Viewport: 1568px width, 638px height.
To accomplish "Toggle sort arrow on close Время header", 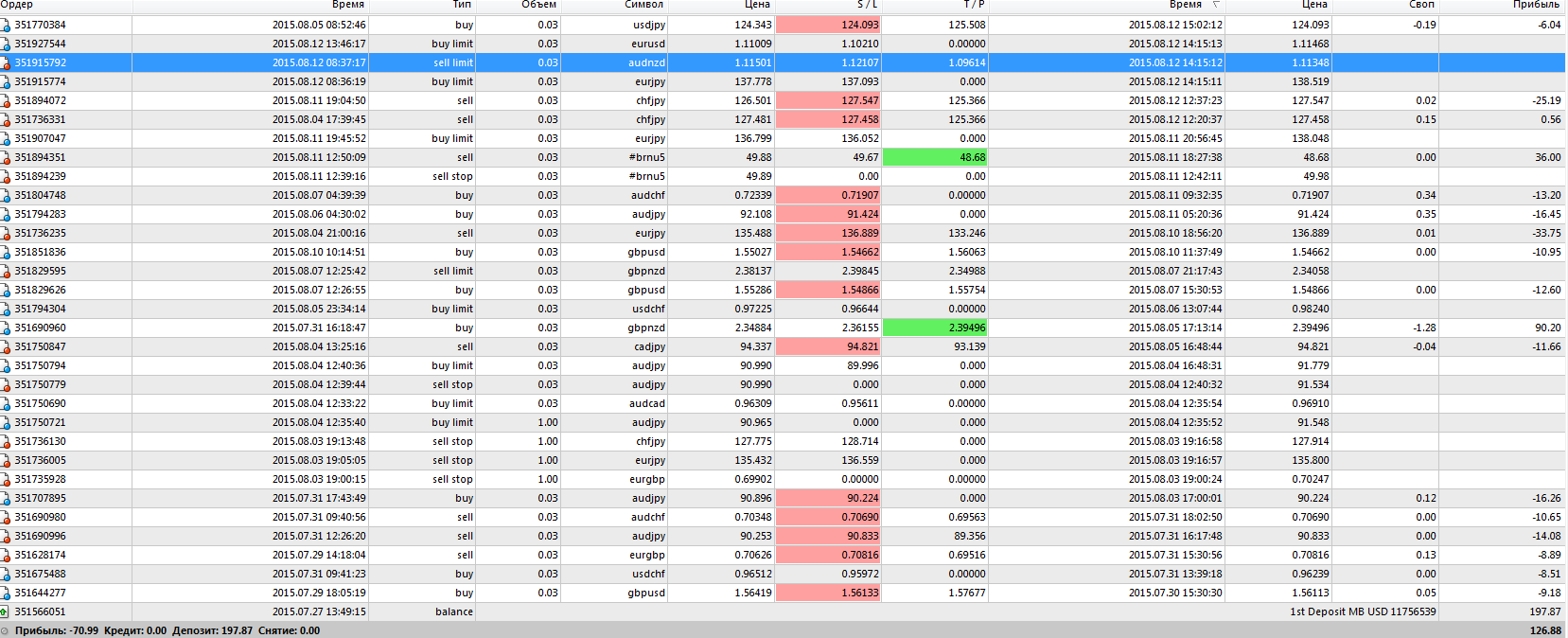I will (x=1216, y=6).
